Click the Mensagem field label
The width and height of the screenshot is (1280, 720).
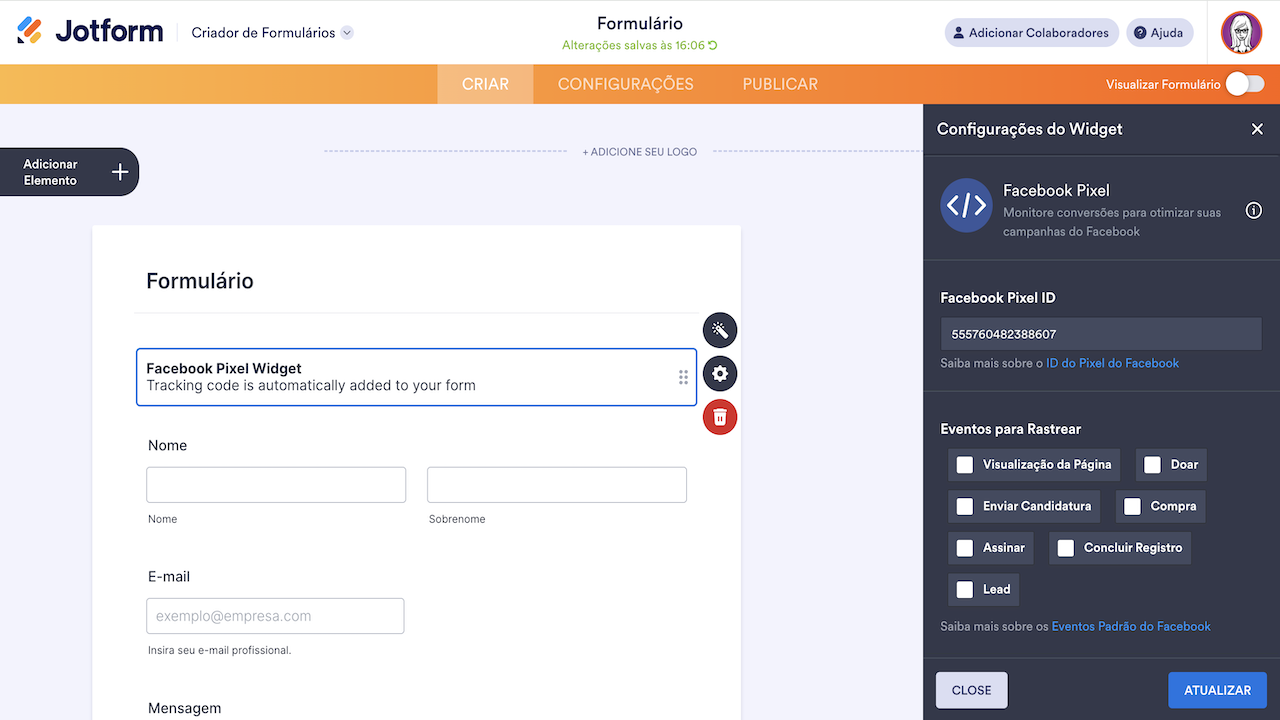click(184, 708)
